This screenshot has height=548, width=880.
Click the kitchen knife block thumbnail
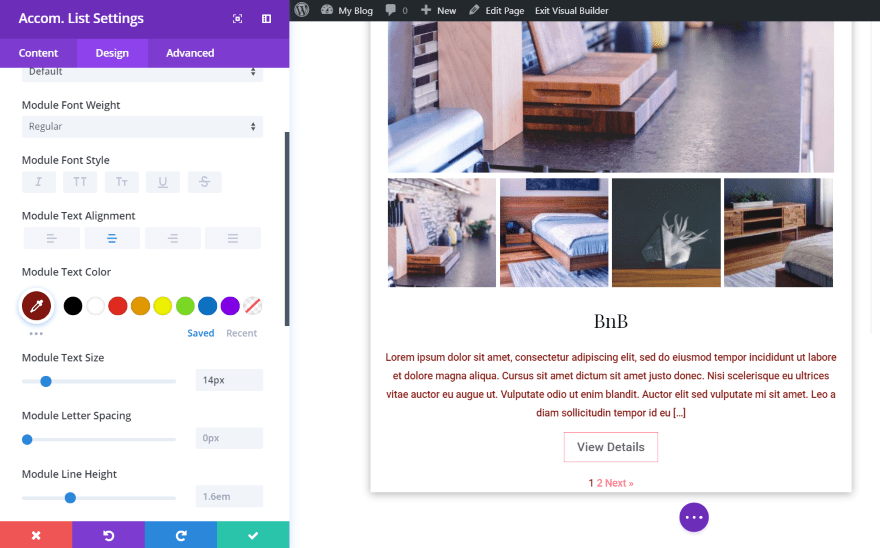(x=442, y=232)
